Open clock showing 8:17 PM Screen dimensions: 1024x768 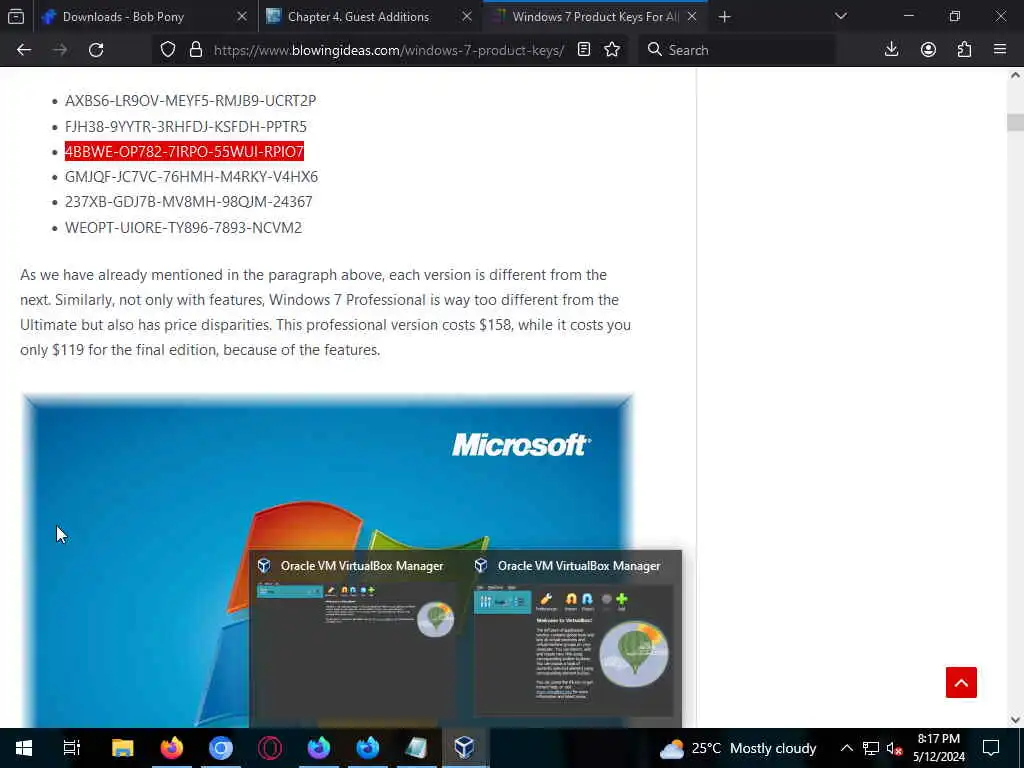pos(938,748)
